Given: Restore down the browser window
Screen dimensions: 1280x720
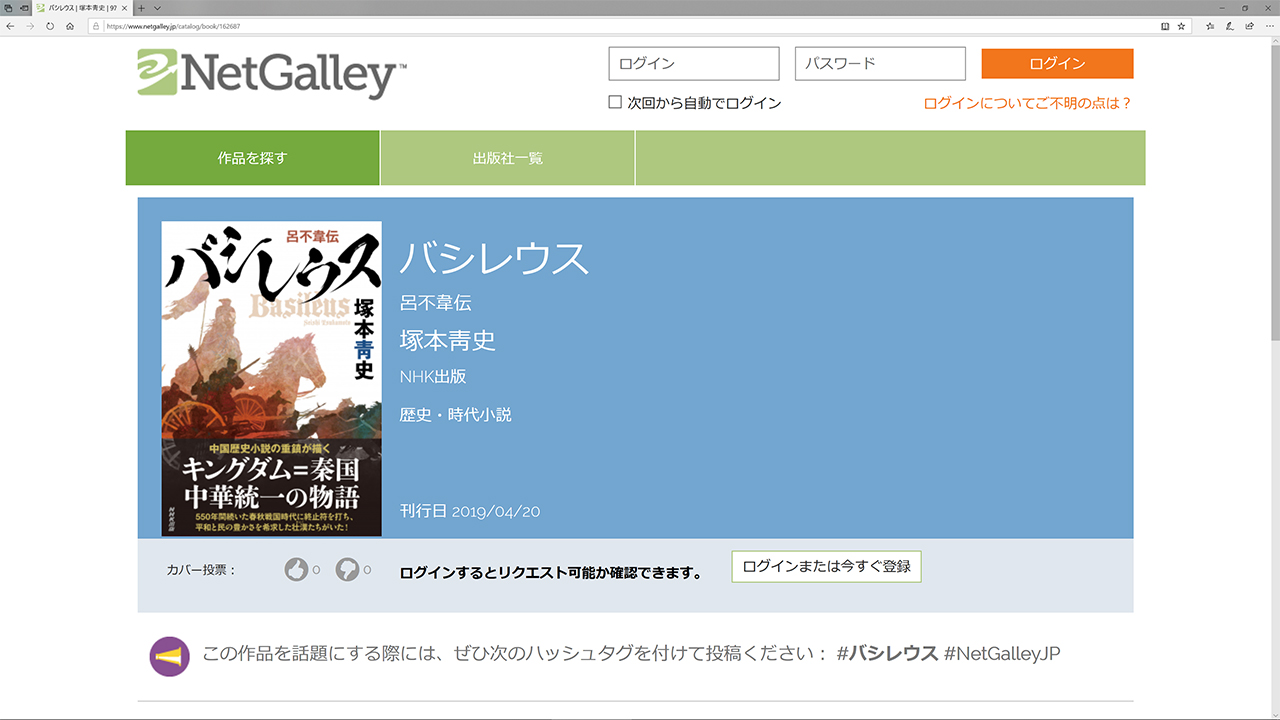Looking at the screenshot, I should [x=1245, y=8].
